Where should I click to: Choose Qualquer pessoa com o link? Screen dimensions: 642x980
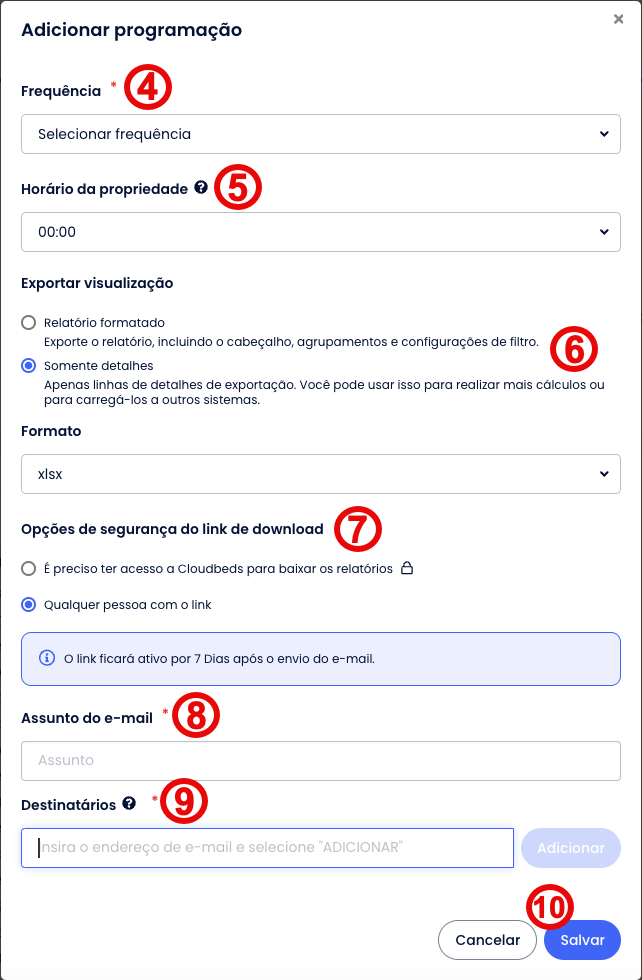pos(28,604)
